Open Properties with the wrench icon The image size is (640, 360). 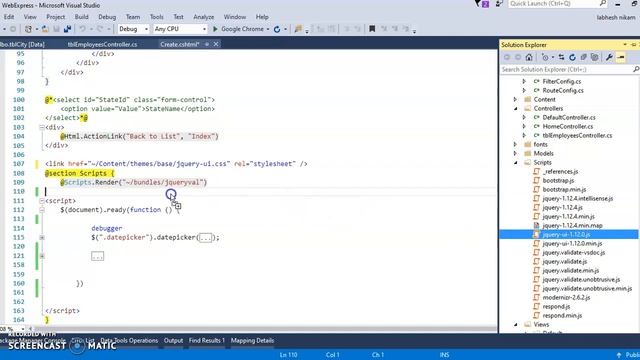609,57
